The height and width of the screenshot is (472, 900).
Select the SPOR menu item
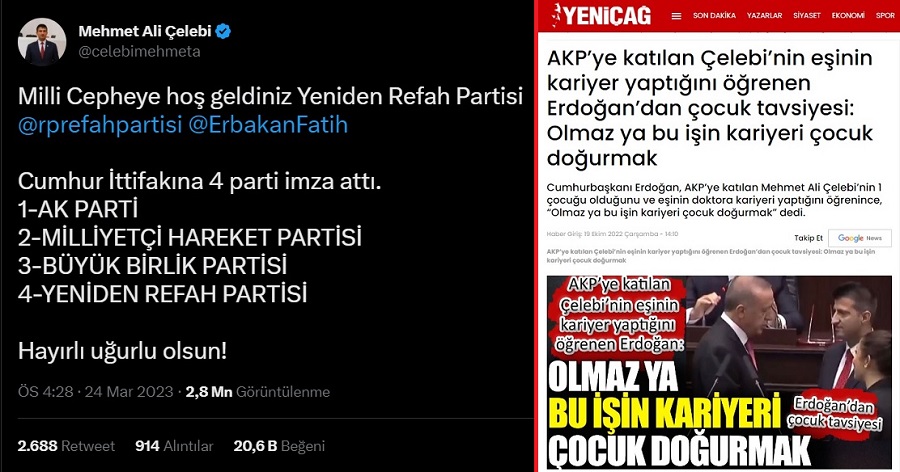pyautogui.click(x=885, y=16)
